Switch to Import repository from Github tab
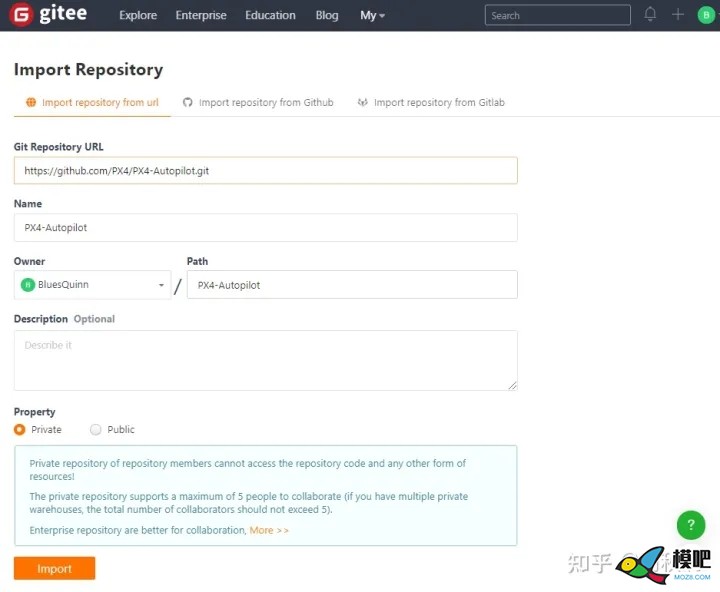This screenshot has height=592, width=720. tap(258, 102)
